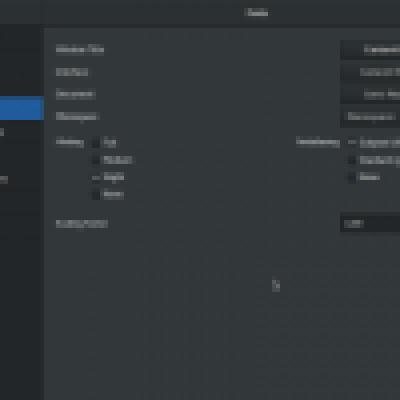Click the label of the left checkbox group
400x400 pixels.
click(x=70, y=142)
